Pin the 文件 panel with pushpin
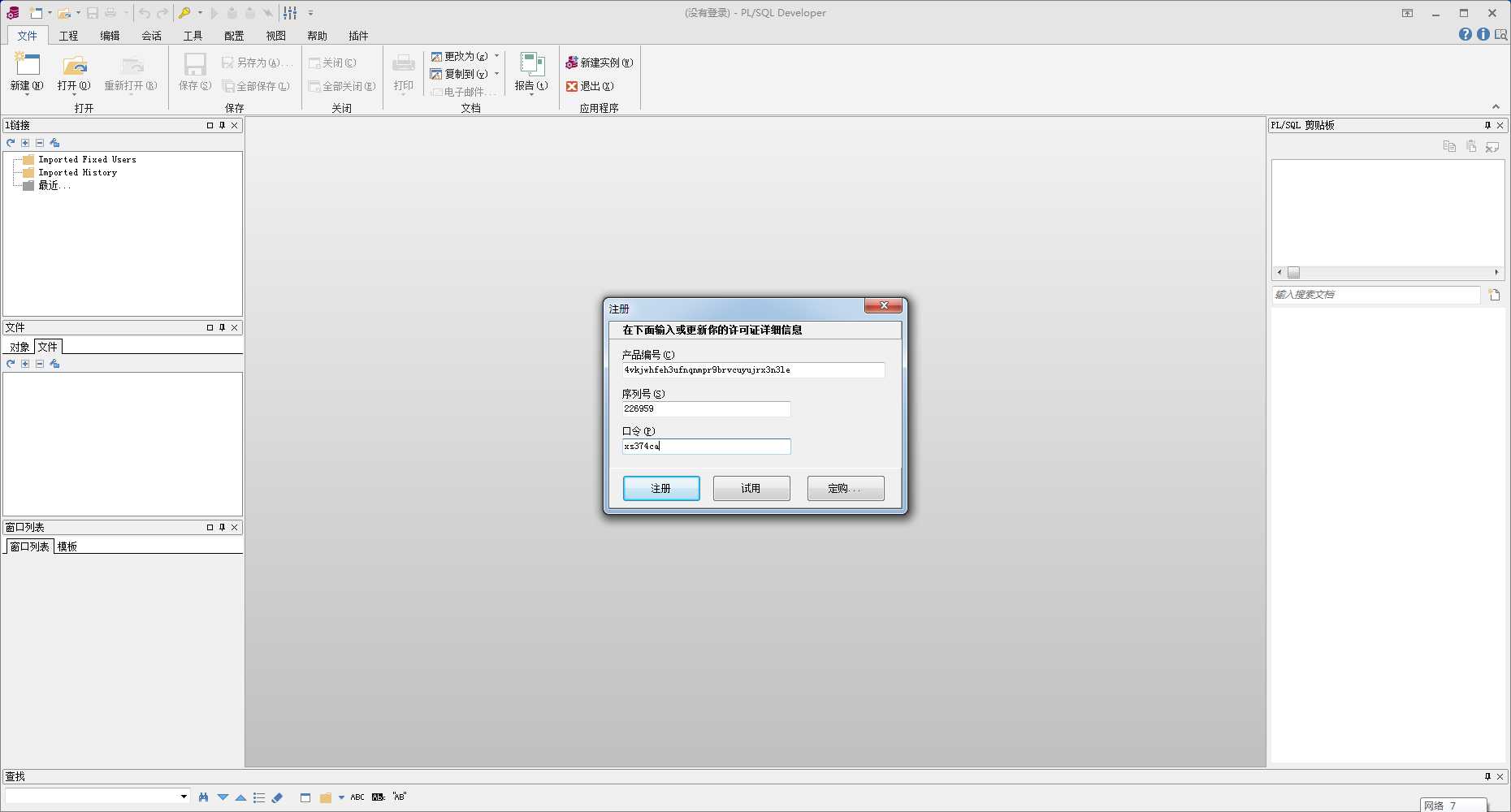The height and width of the screenshot is (812, 1511). pyautogui.click(x=222, y=327)
